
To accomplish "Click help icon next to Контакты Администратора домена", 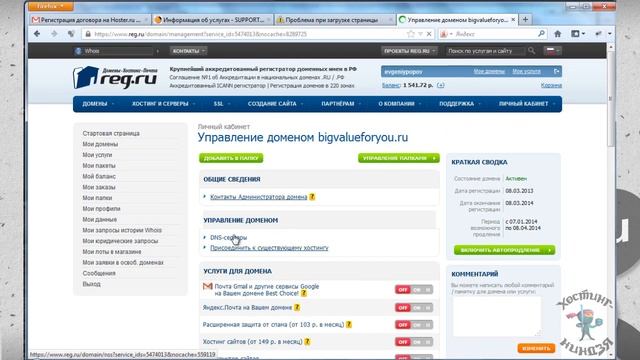I will (x=312, y=197).
